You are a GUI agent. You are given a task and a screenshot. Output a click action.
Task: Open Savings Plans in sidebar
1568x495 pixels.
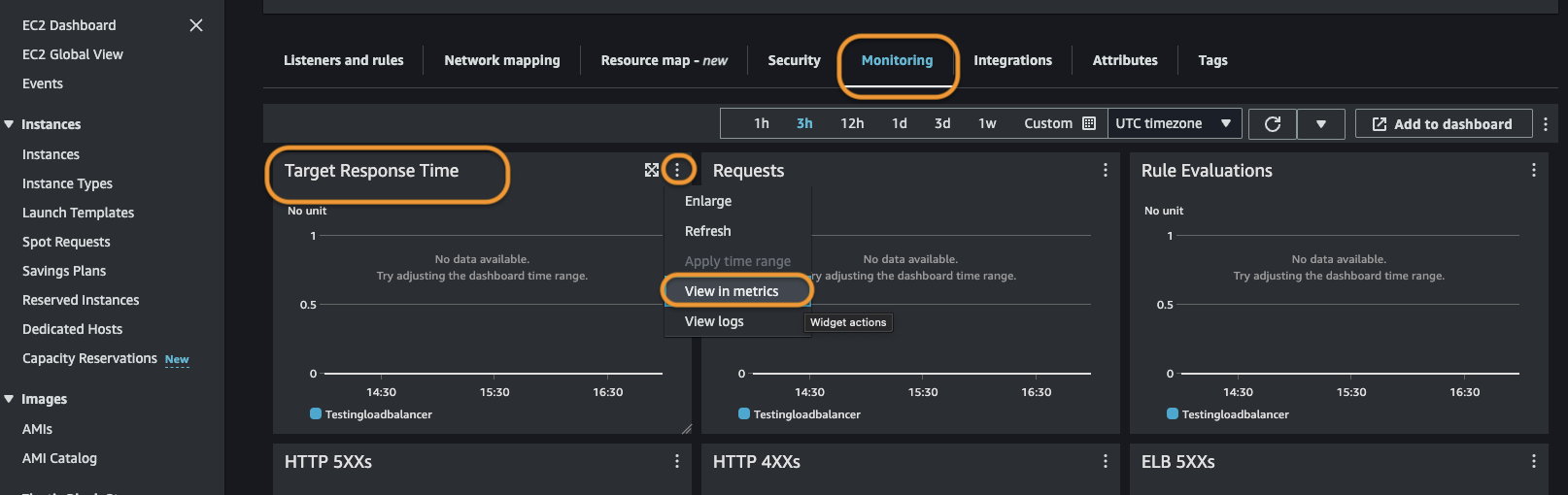click(x=64, y=271)
